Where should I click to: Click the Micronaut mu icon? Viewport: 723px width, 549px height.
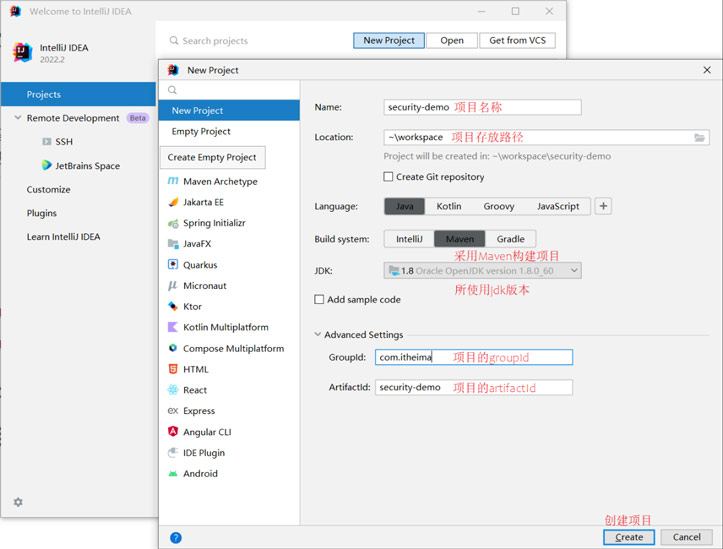173,286
